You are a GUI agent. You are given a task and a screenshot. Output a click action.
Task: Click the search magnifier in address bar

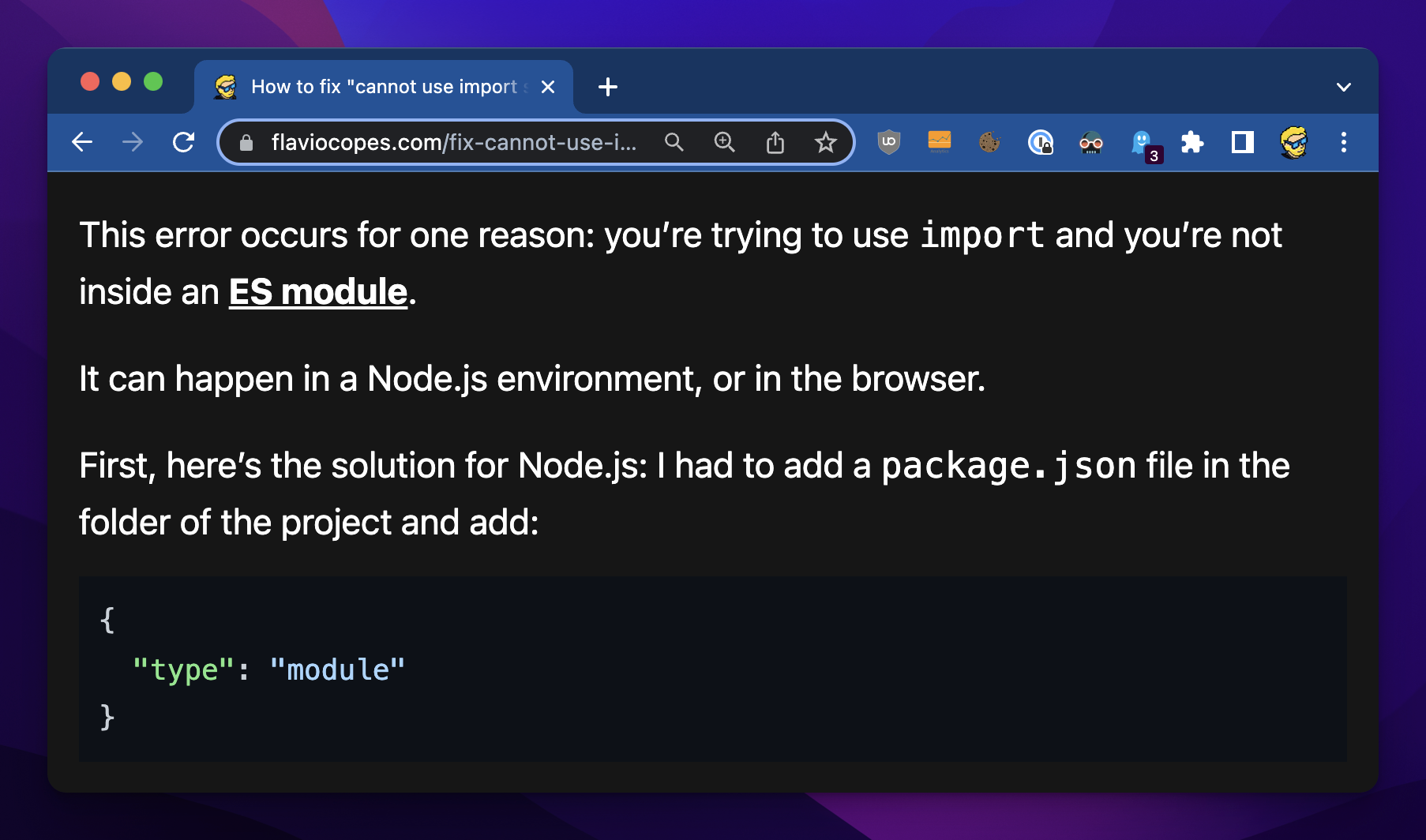tap(674, 142)
